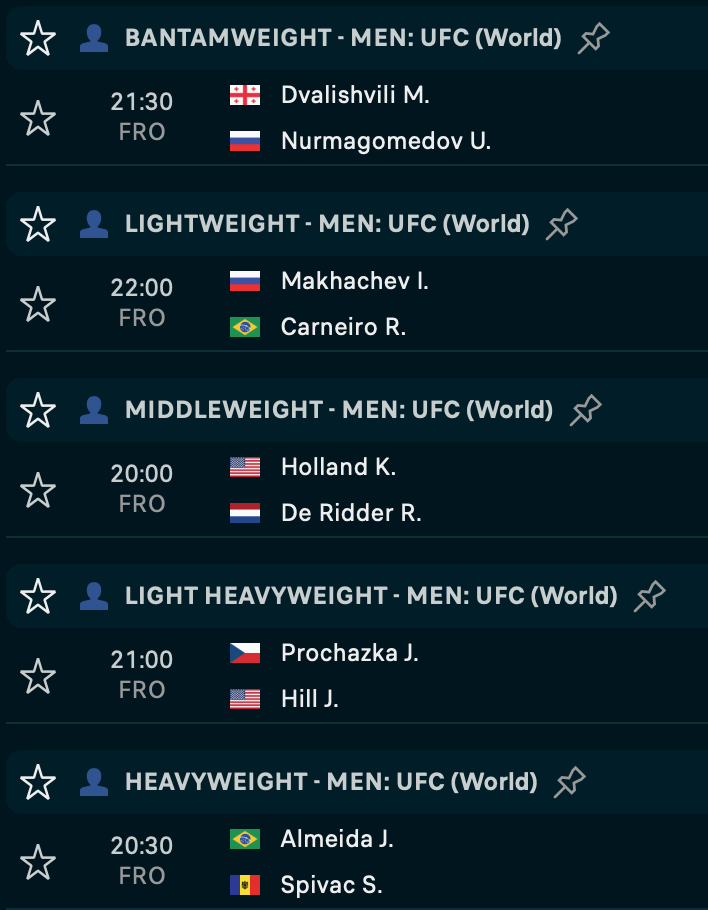
Task: Favorite the Bantamweight UFC category star
Action: tap(38, 39)
